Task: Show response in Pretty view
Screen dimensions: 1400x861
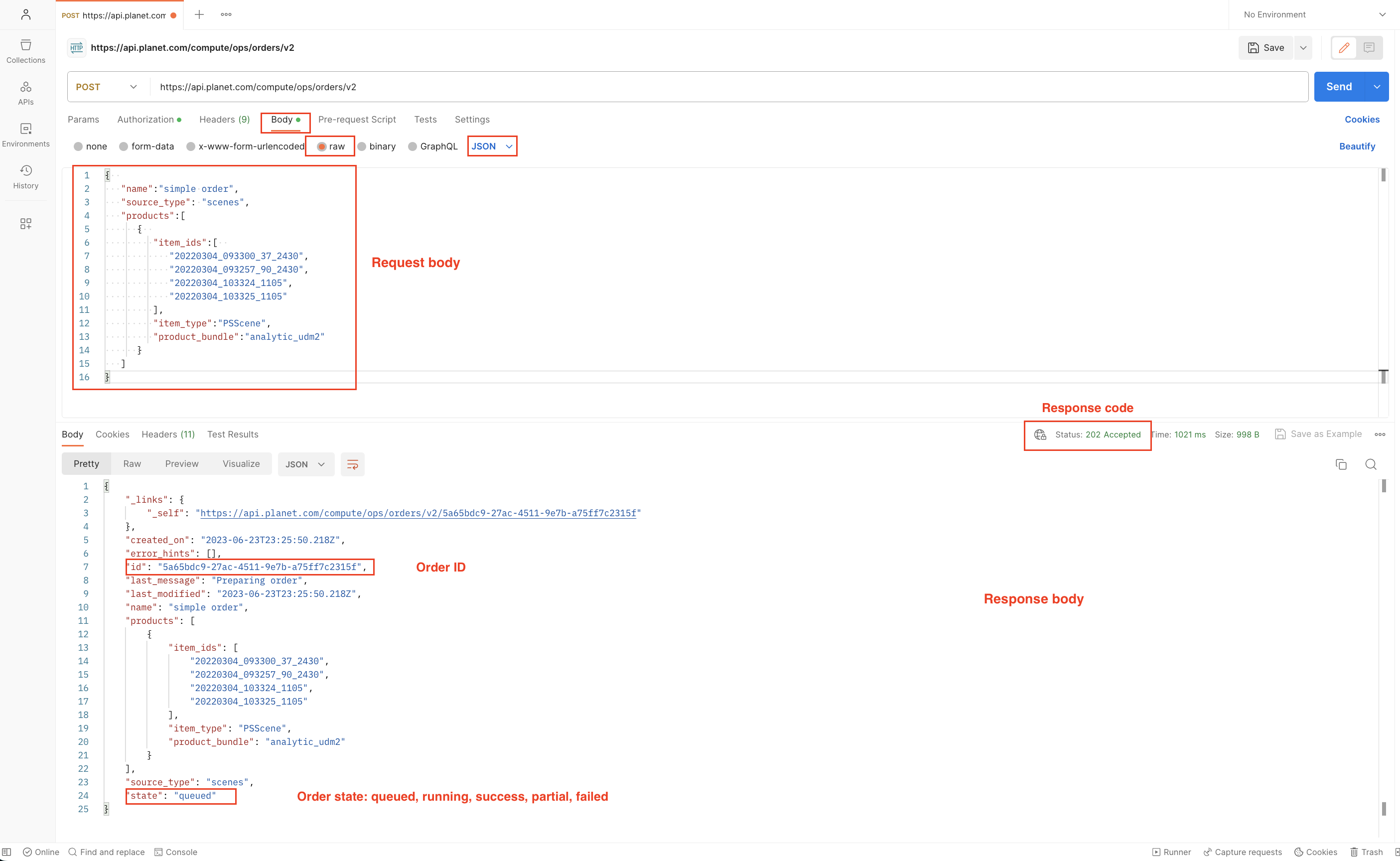Action: point(86,464)
